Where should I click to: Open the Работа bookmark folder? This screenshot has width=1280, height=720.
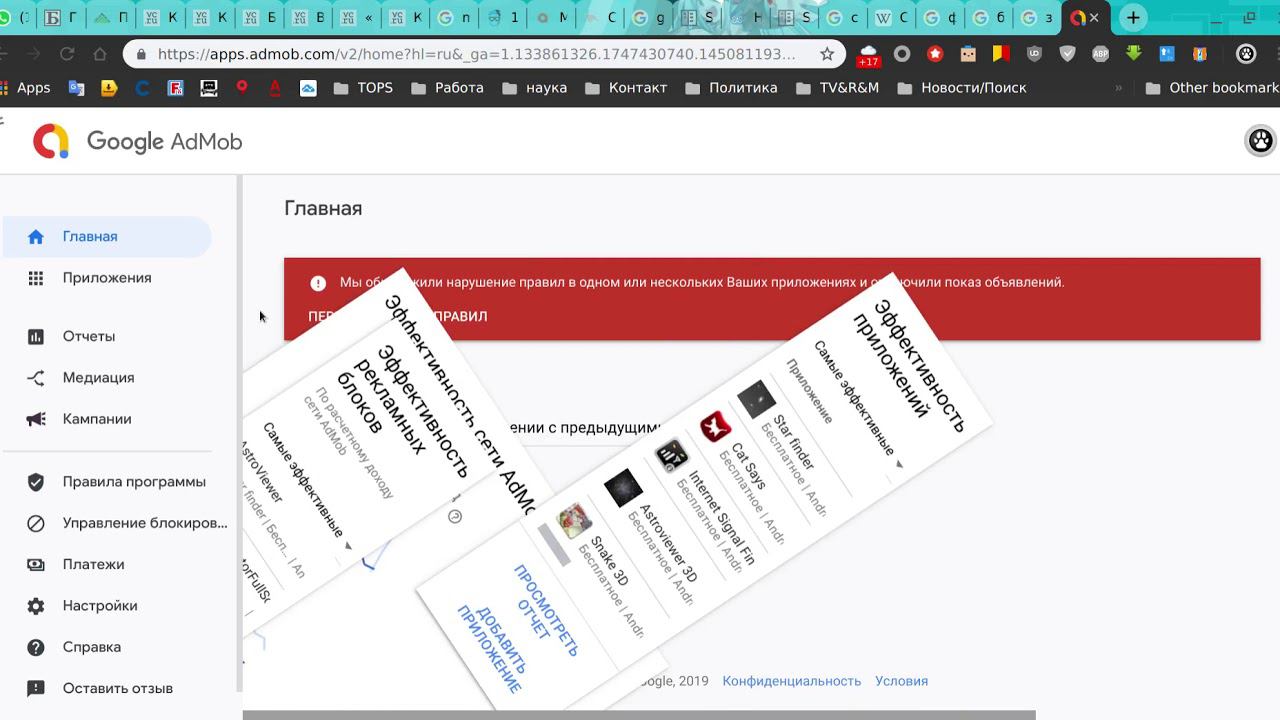(447, 88)
